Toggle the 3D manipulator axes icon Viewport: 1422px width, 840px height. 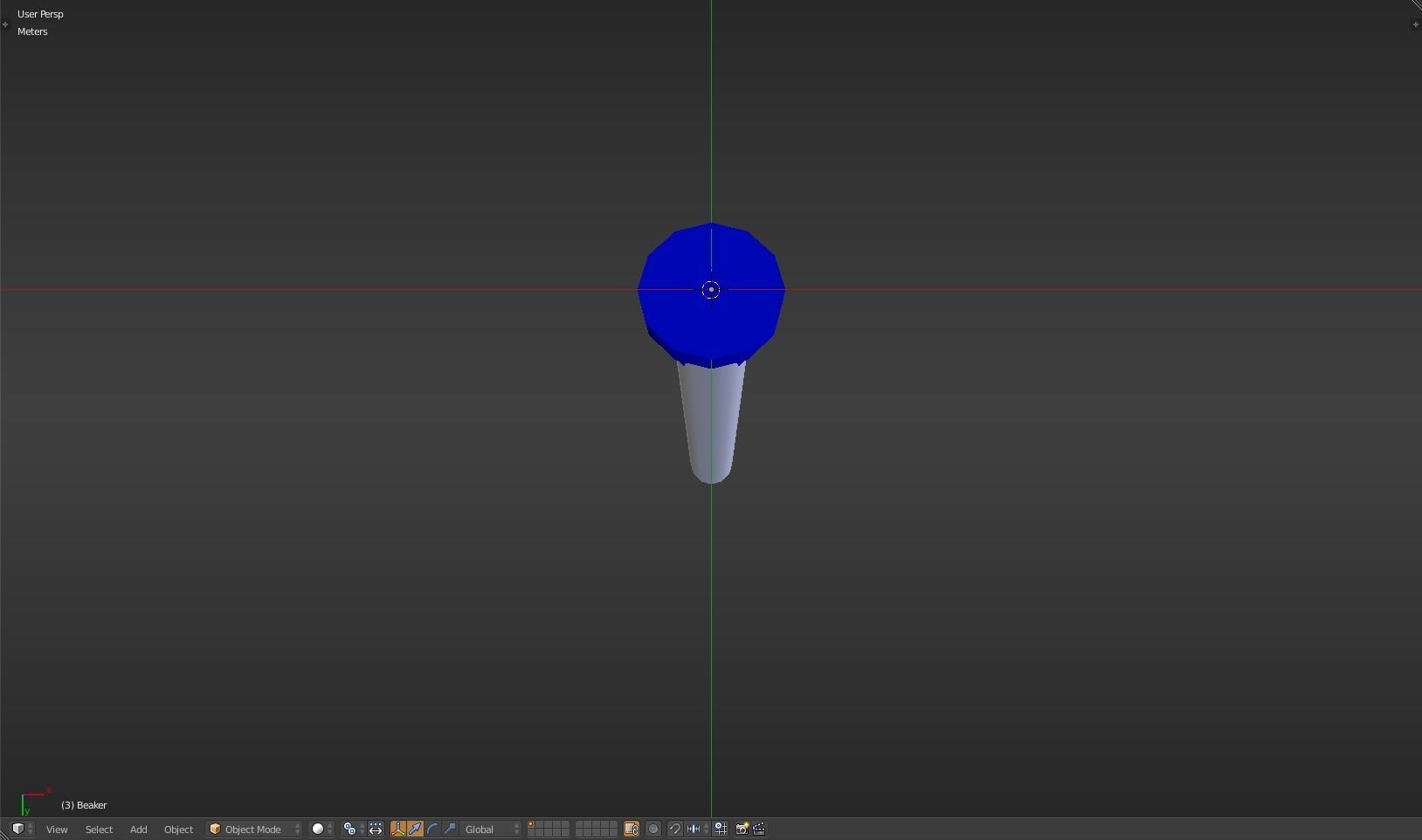coord(398,829)
